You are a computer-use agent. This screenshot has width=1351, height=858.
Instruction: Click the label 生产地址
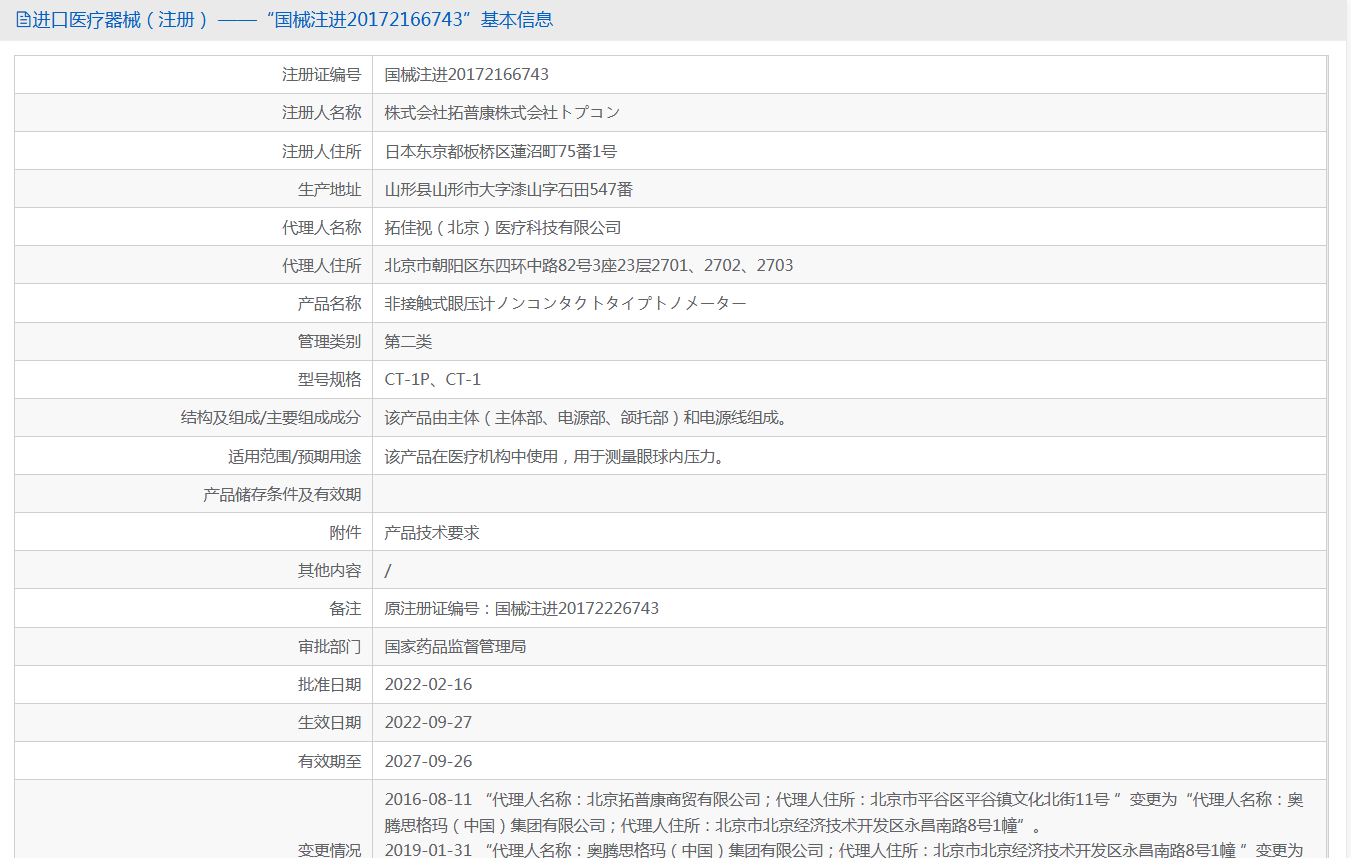pos(329,189)
